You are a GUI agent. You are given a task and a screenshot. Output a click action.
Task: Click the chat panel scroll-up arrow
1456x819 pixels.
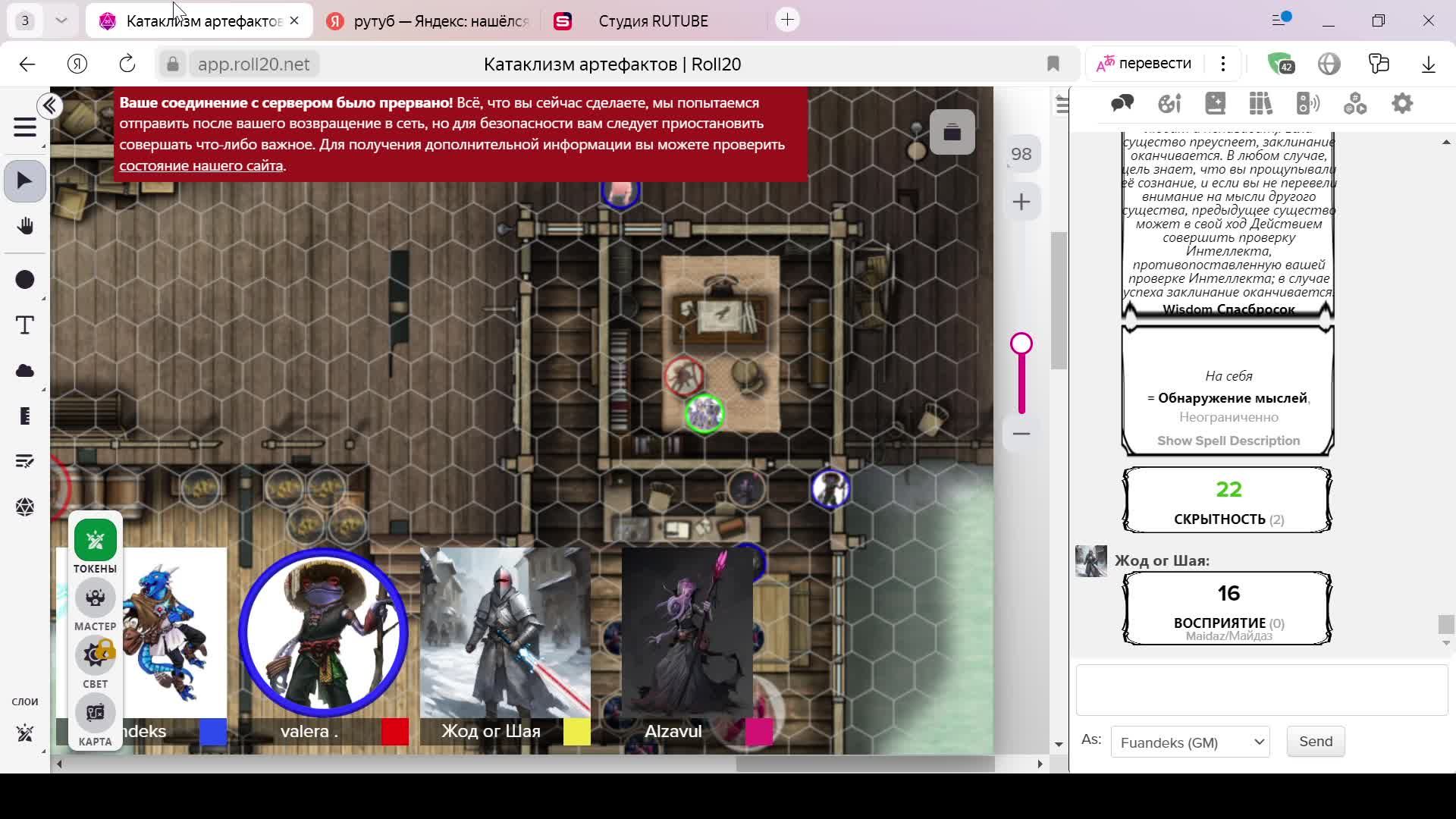point(1446,143)
